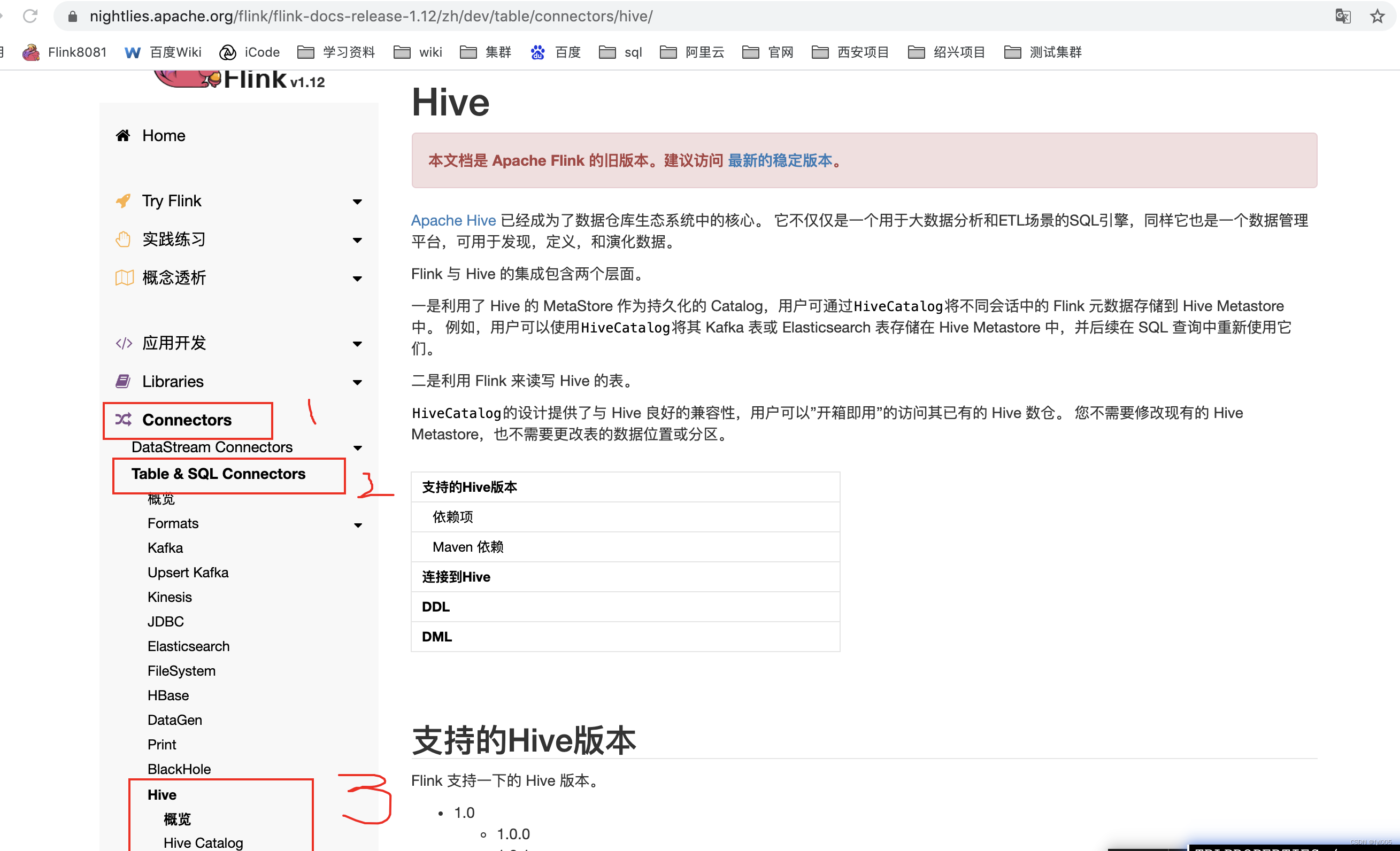Expand the Formats submenu arrow
1400x851 pixels.
(358, 525)
